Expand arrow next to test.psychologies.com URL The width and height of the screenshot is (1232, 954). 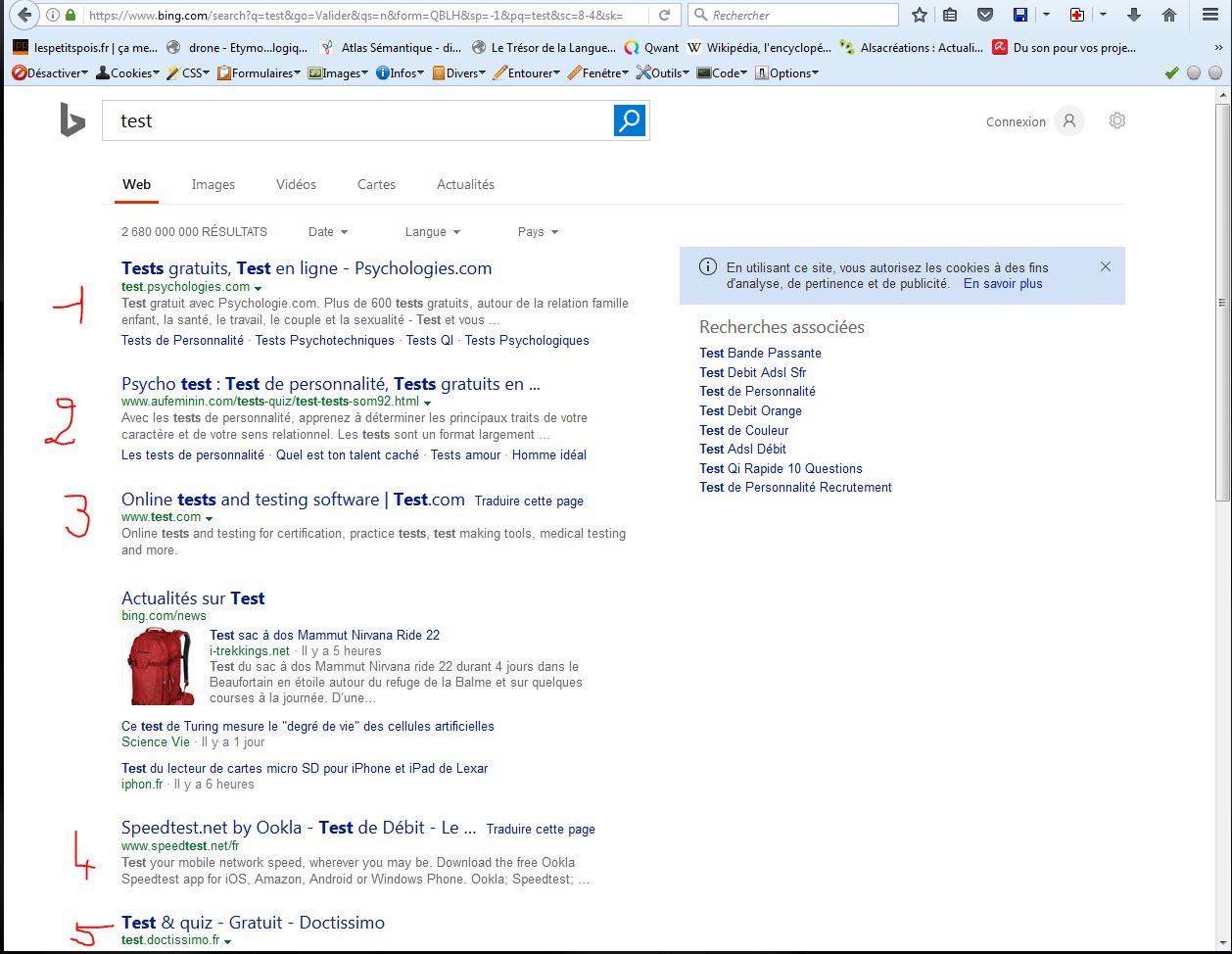click(x=259, y=288)
